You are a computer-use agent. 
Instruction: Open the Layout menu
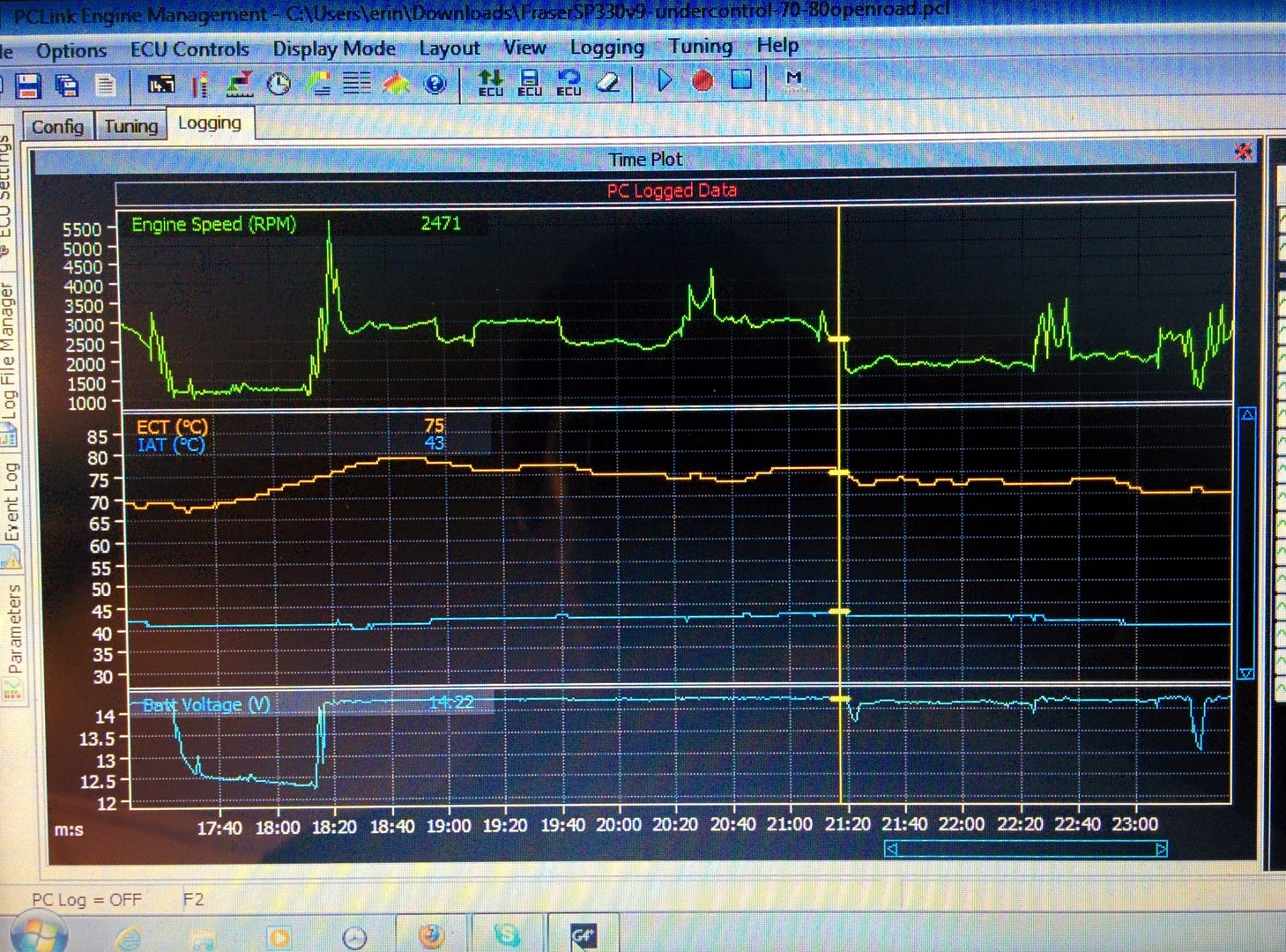click(450, 48)
